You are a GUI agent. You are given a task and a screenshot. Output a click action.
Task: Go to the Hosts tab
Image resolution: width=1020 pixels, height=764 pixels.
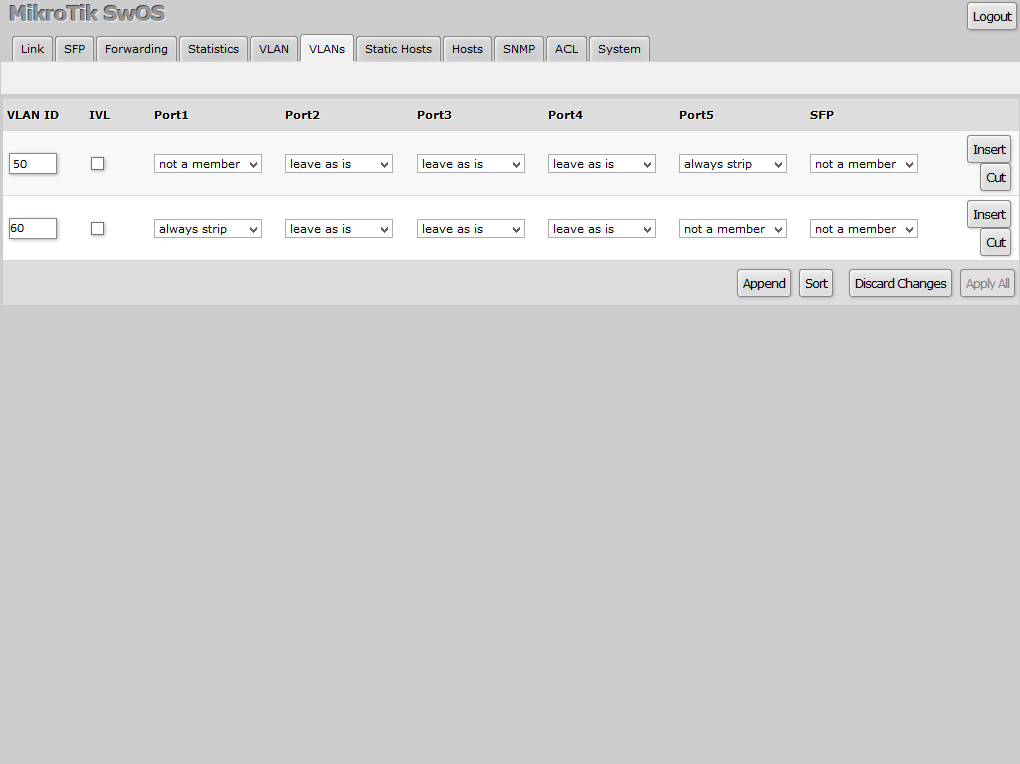(x=467, y=49)
